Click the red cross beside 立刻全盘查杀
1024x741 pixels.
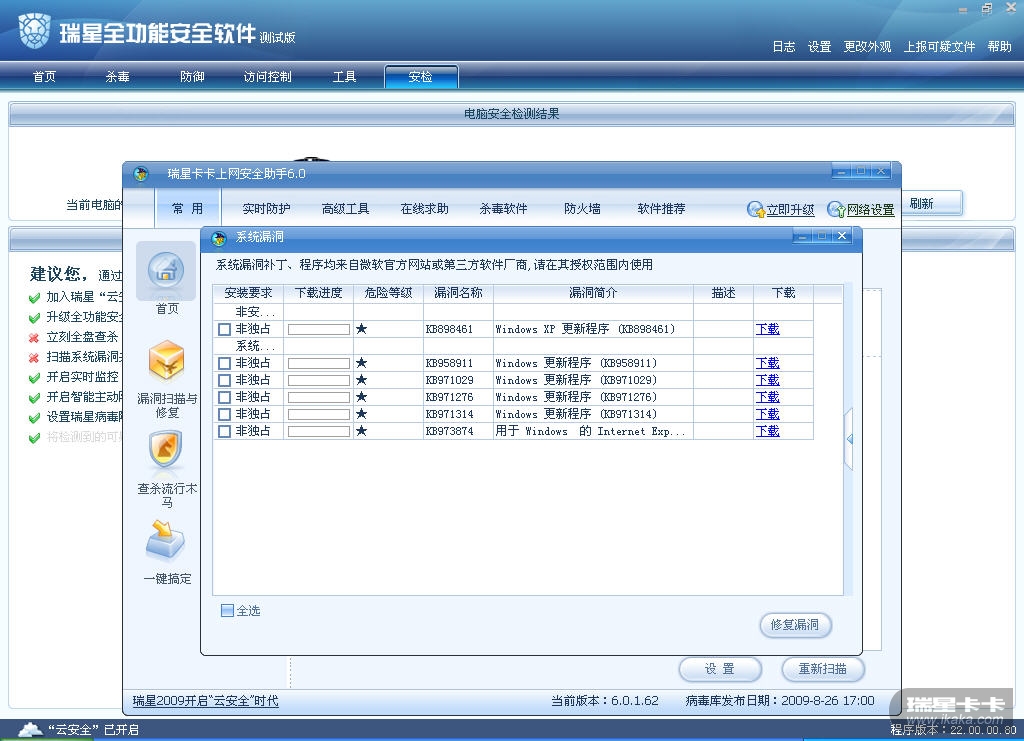point(34,338)
